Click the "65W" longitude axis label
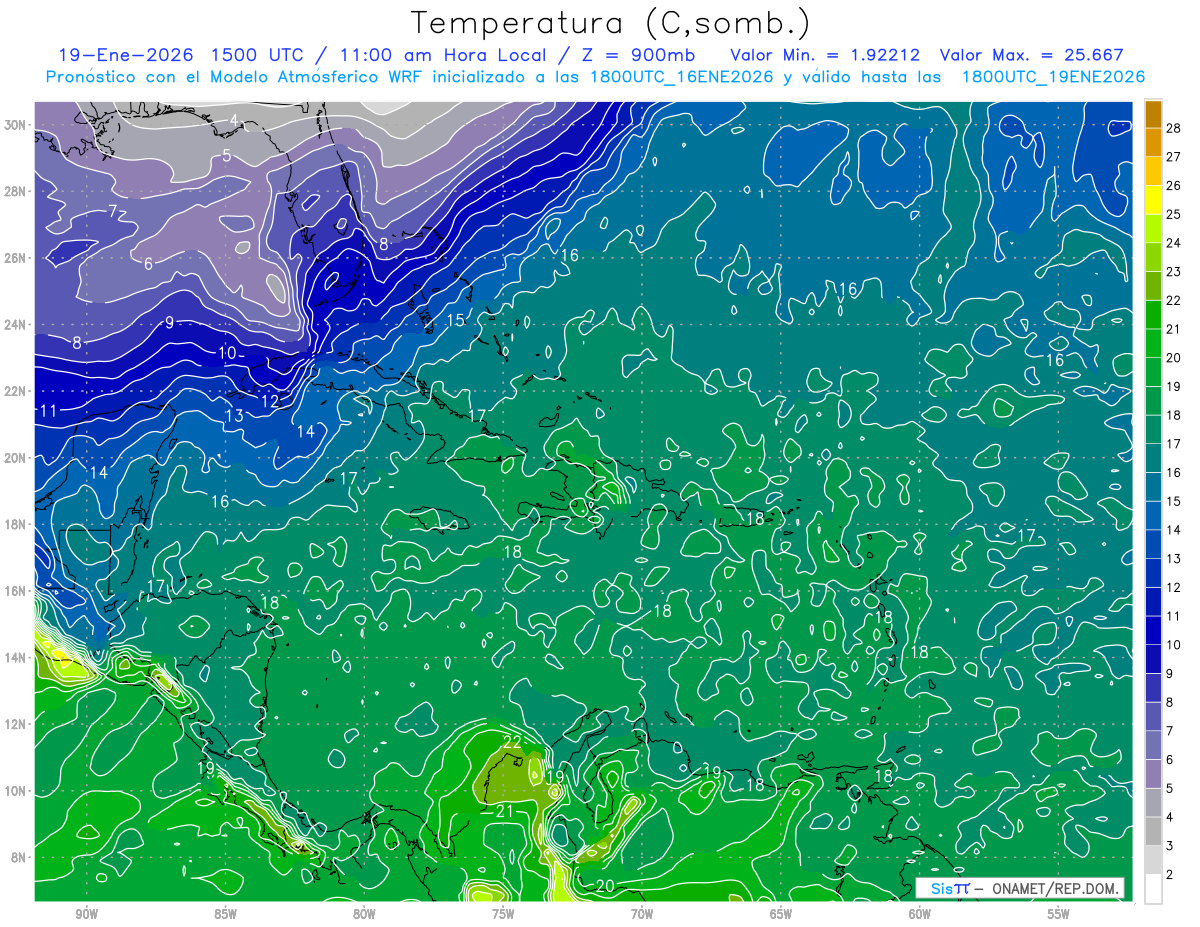1200x927 pixels. click(781, 914)
